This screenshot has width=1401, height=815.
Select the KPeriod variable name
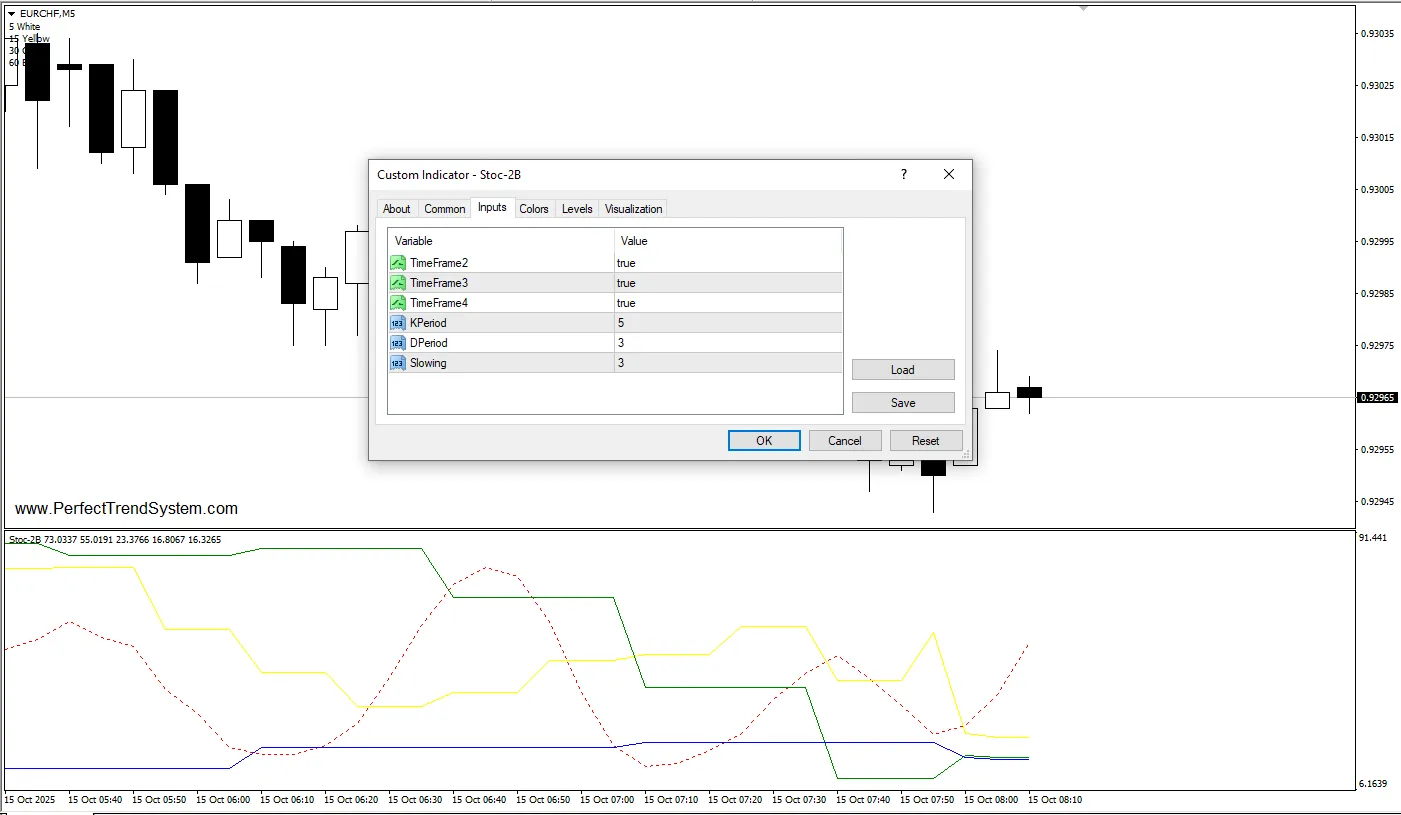click(x=428, y=323)
